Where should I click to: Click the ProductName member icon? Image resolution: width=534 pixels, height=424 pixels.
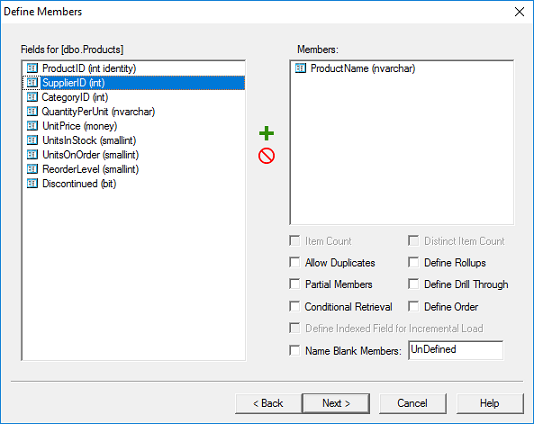(300, 68)
